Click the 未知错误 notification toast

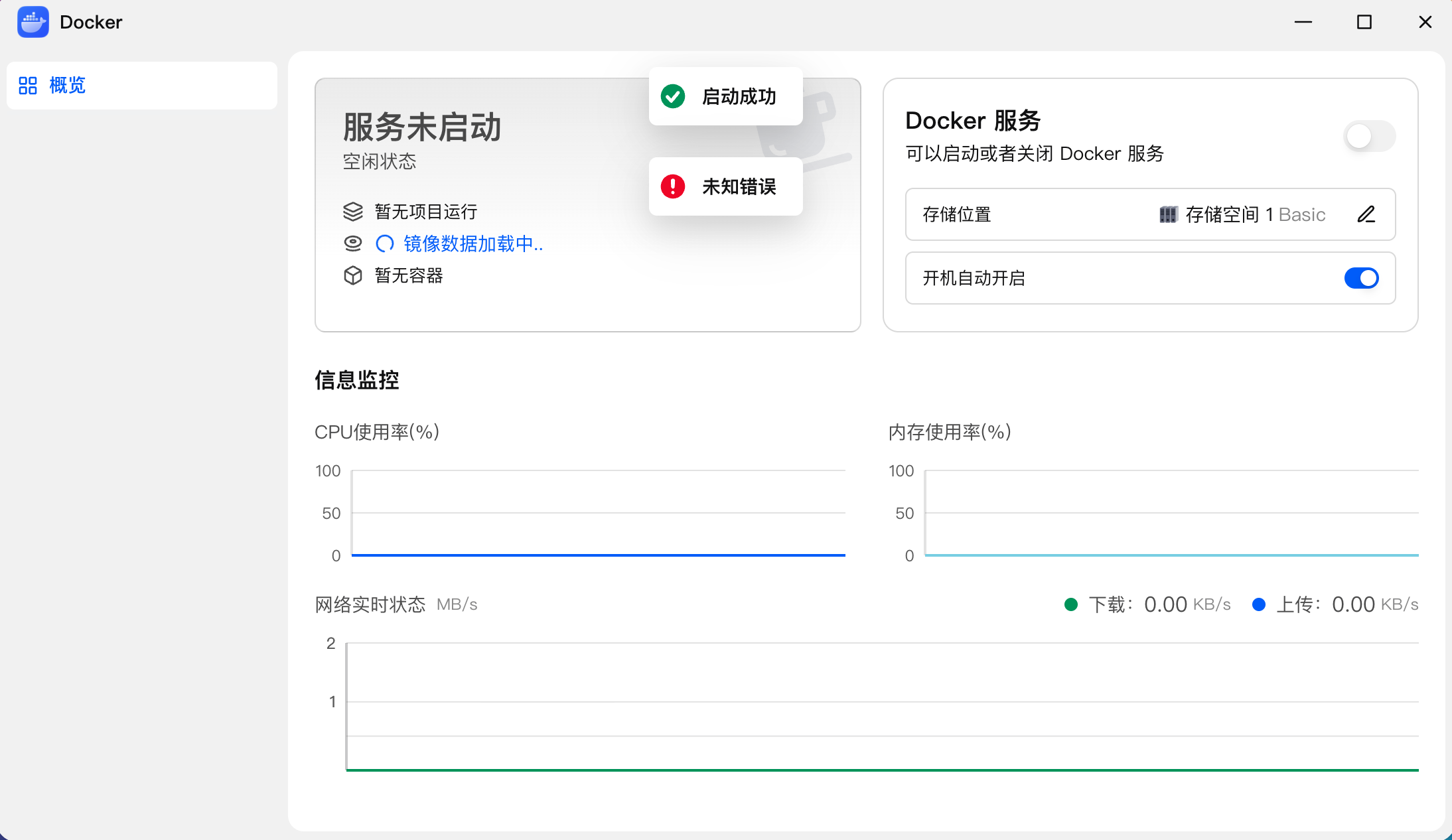click(x=726, y=186)
